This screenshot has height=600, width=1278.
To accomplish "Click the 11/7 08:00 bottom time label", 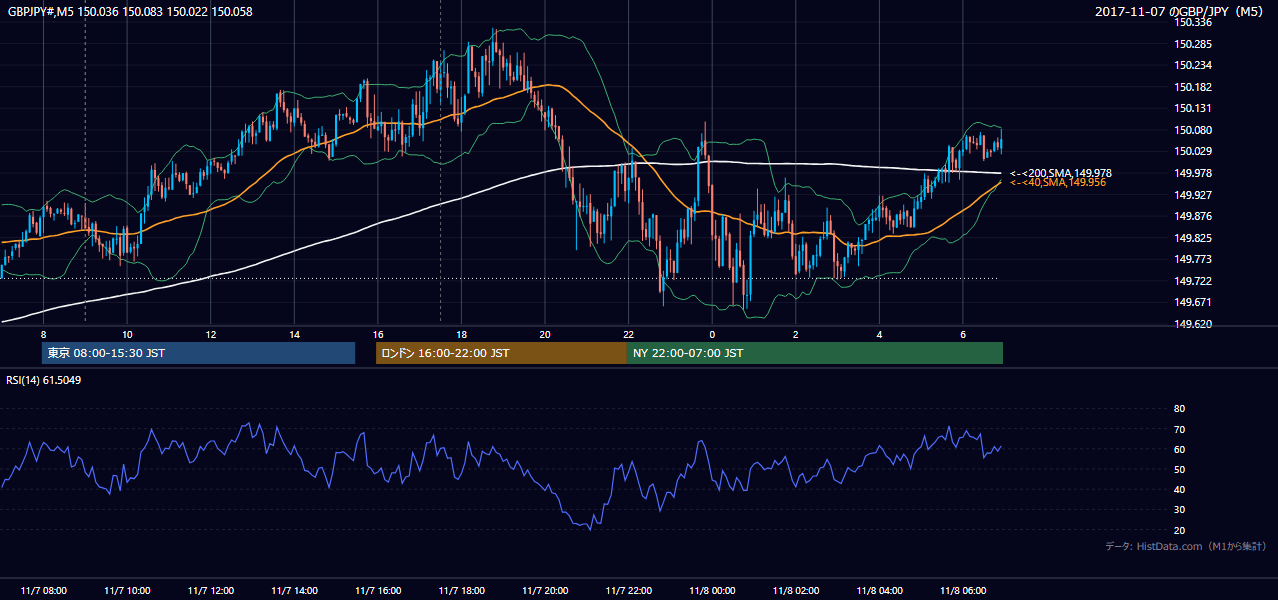I will point(43,591).
